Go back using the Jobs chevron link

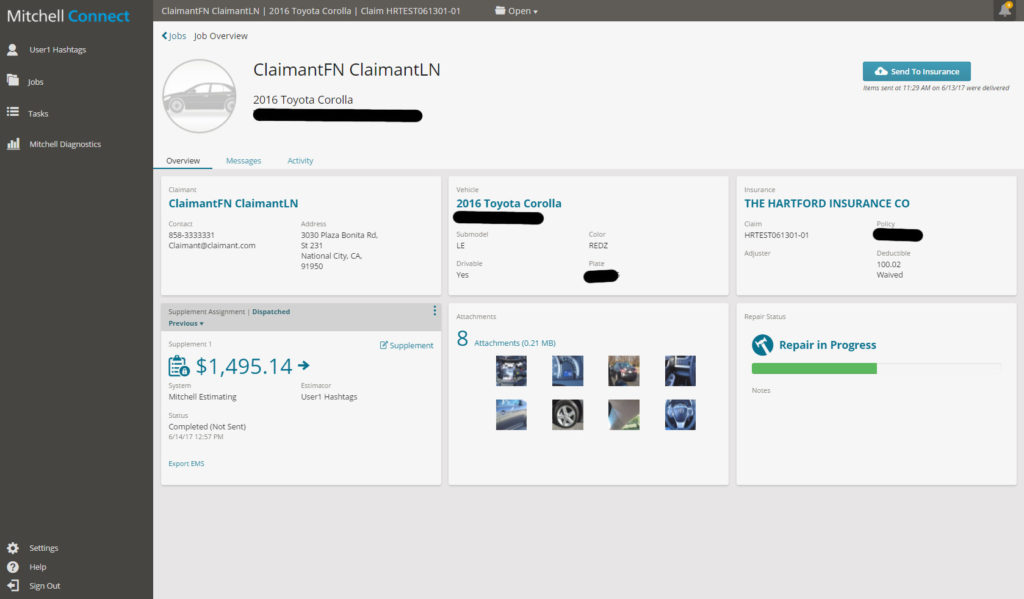174,36
